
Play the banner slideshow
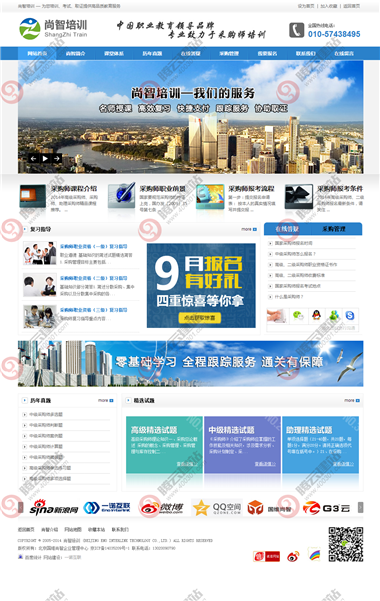[45, 158]
